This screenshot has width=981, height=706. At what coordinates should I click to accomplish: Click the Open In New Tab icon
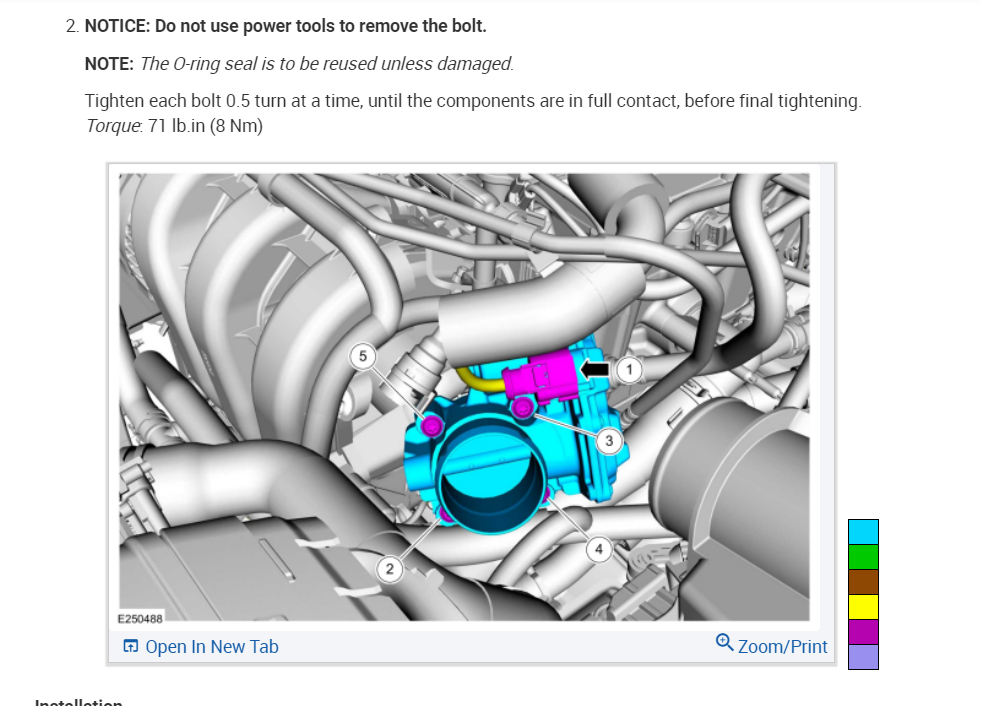131,646
